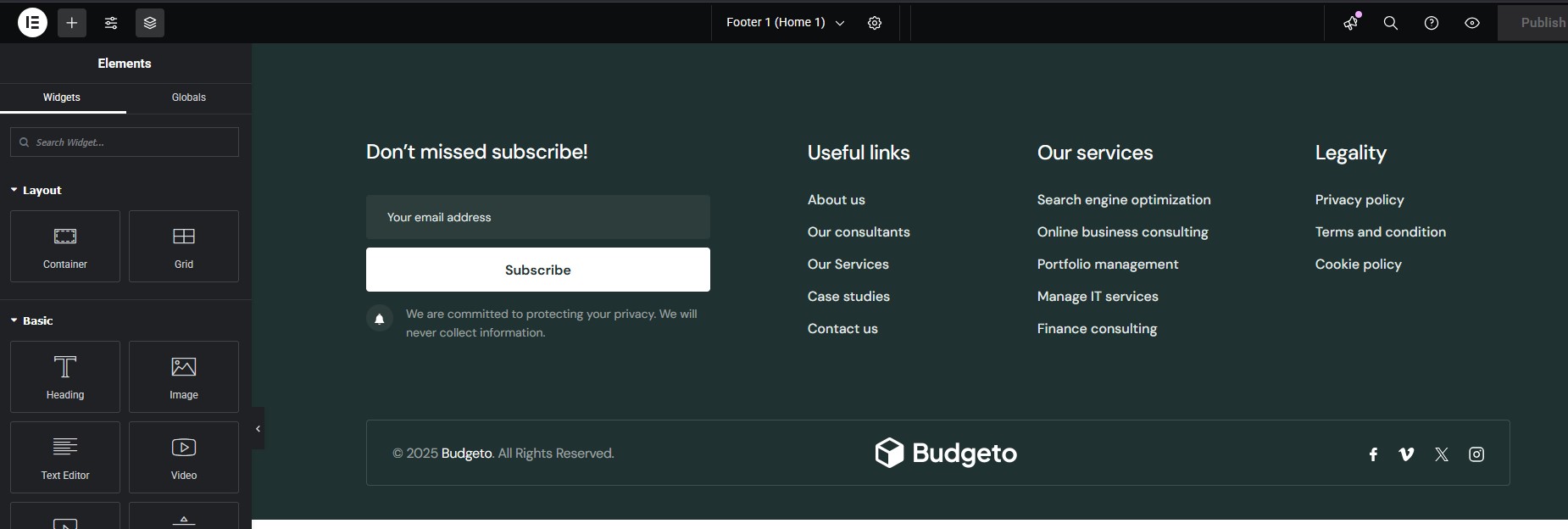Open the Structure layers icon
The width and height of the screenshot is (1568, 529).
coord(150,23)
